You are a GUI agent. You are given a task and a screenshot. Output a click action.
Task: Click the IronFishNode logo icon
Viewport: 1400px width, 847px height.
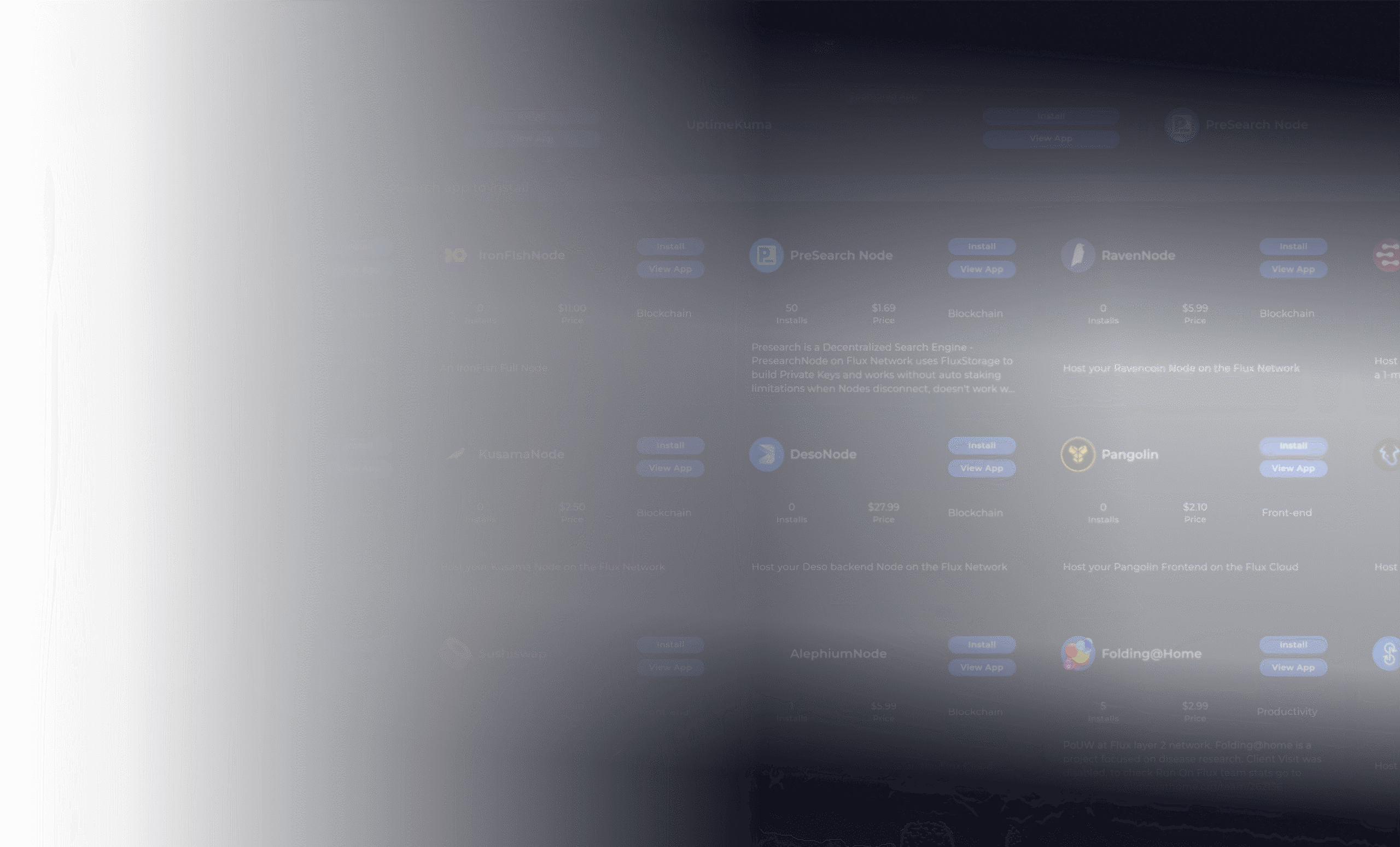455,255
